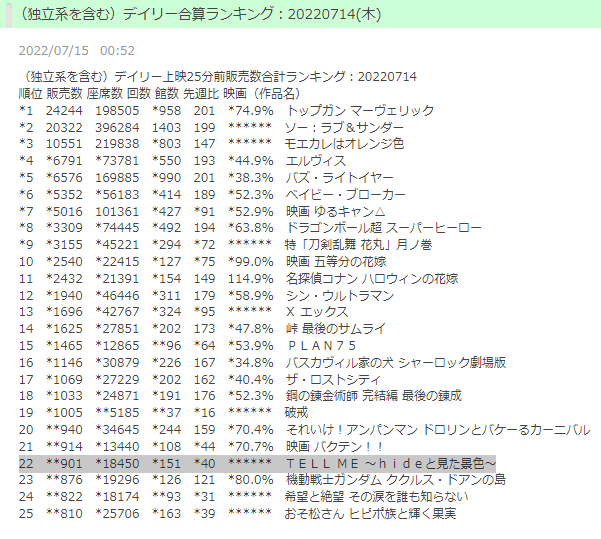Click the movie title シン・ウルトラマン

(340, 296)
